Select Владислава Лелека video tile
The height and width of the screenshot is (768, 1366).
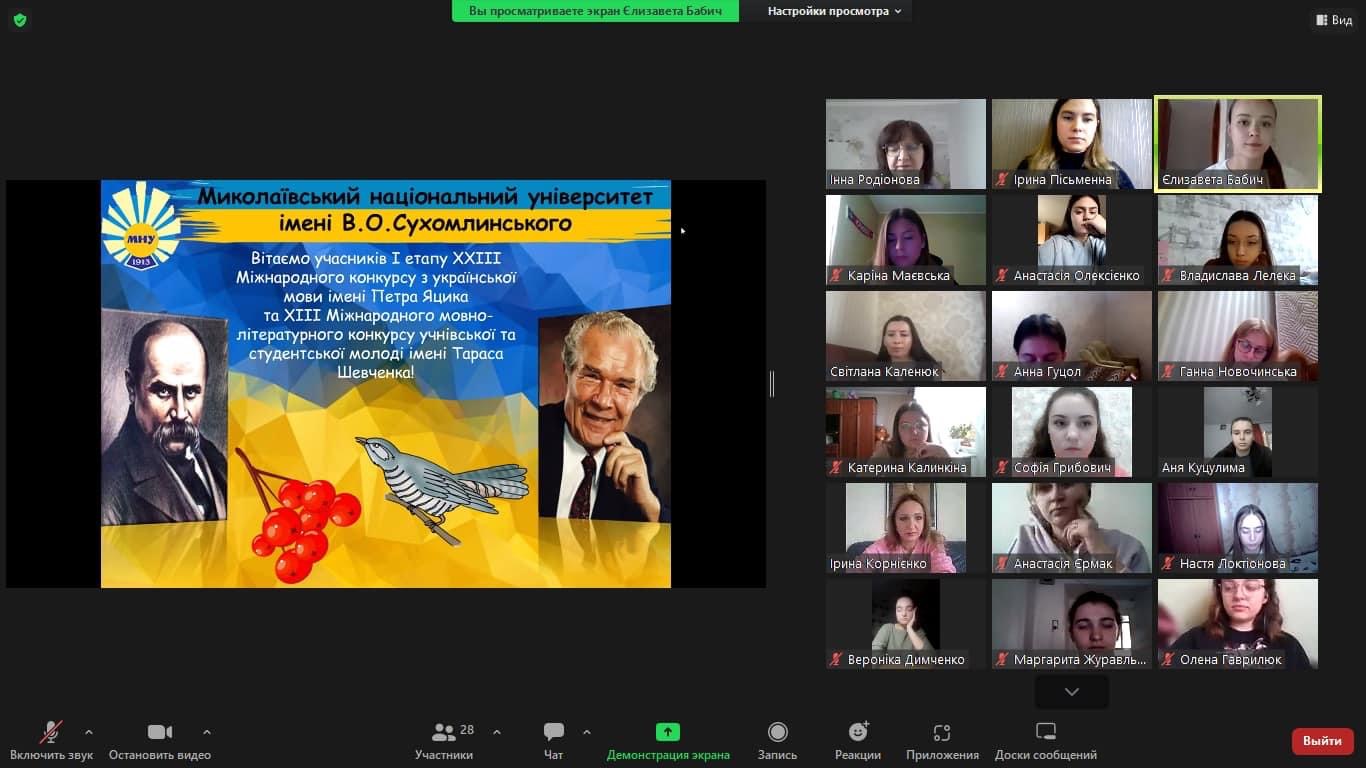coord(1238,240)
